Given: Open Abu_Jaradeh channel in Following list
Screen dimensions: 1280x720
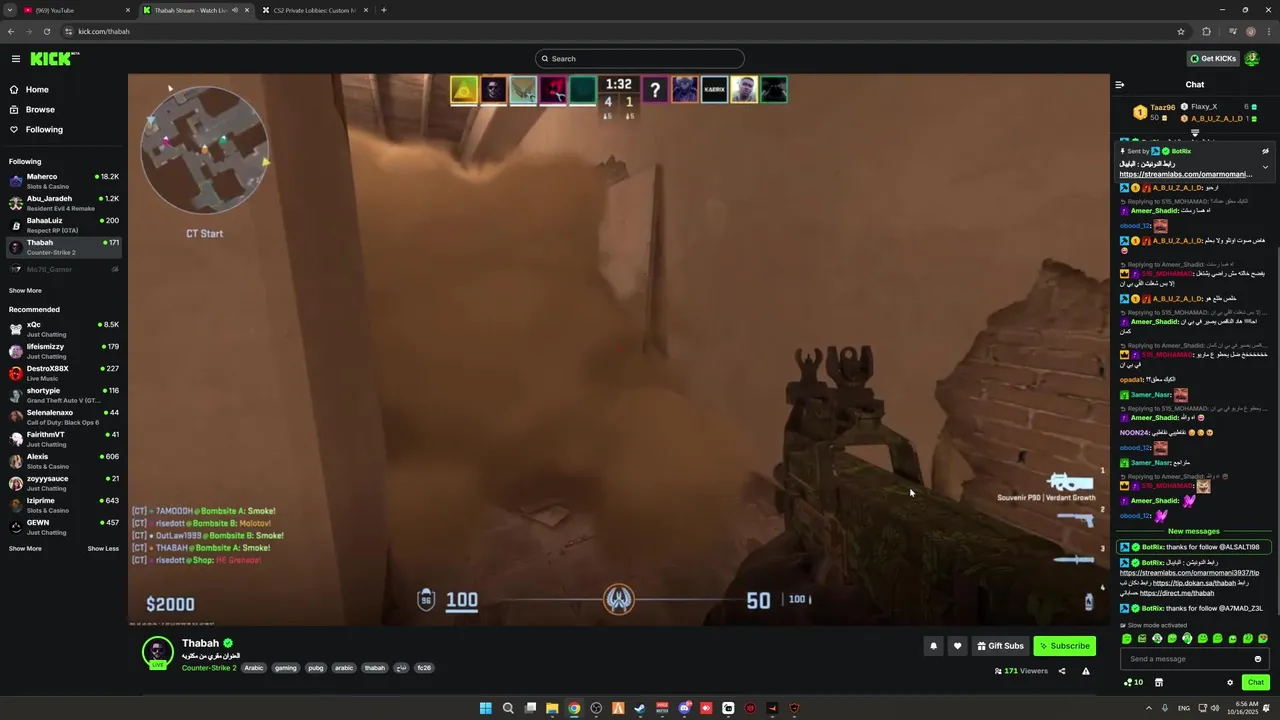Looking at the screenshot, I should [x=62, y=203].
